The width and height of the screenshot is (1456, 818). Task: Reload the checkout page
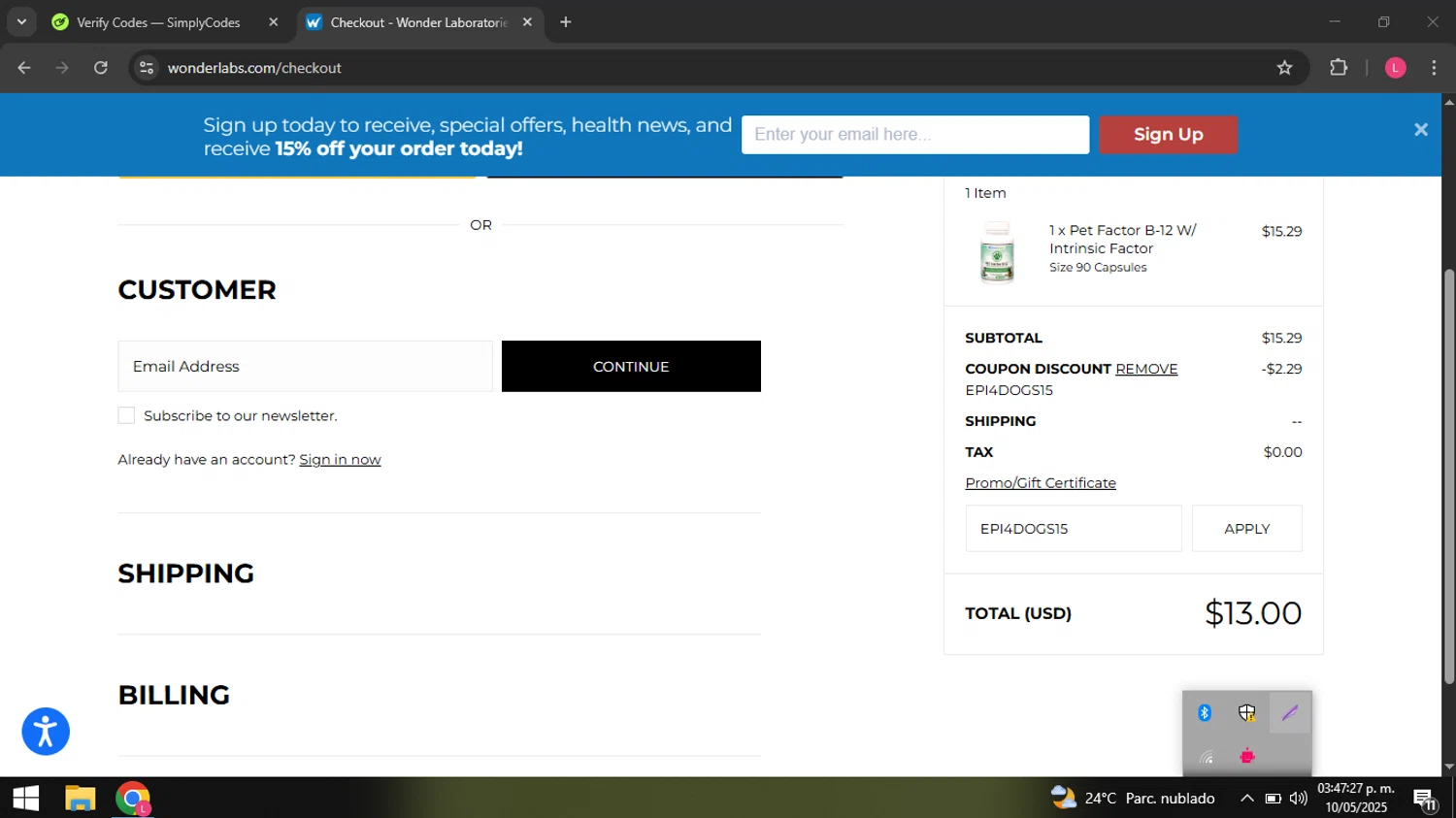[x=101, y=68]
